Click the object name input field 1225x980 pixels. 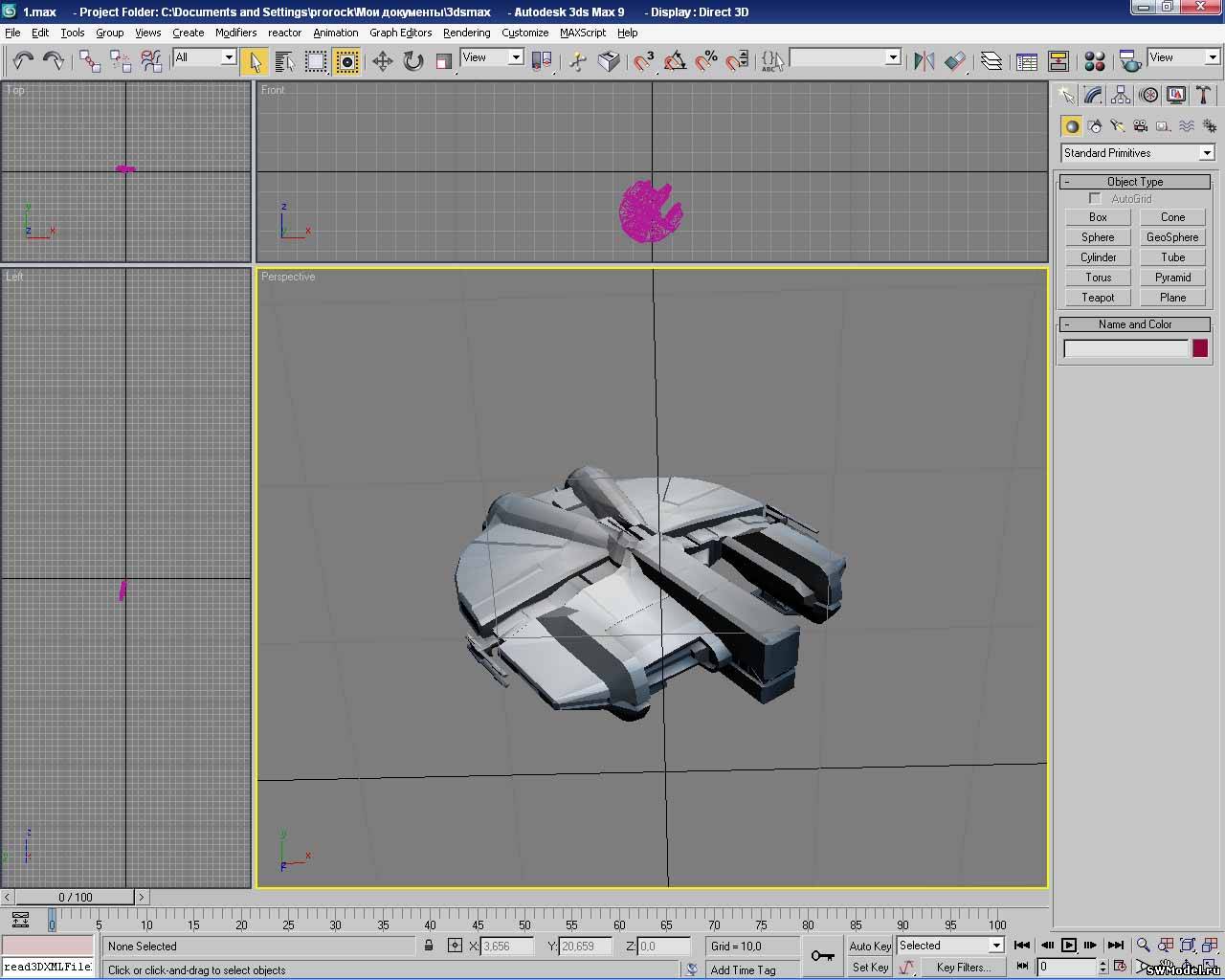click(1126, 348)
